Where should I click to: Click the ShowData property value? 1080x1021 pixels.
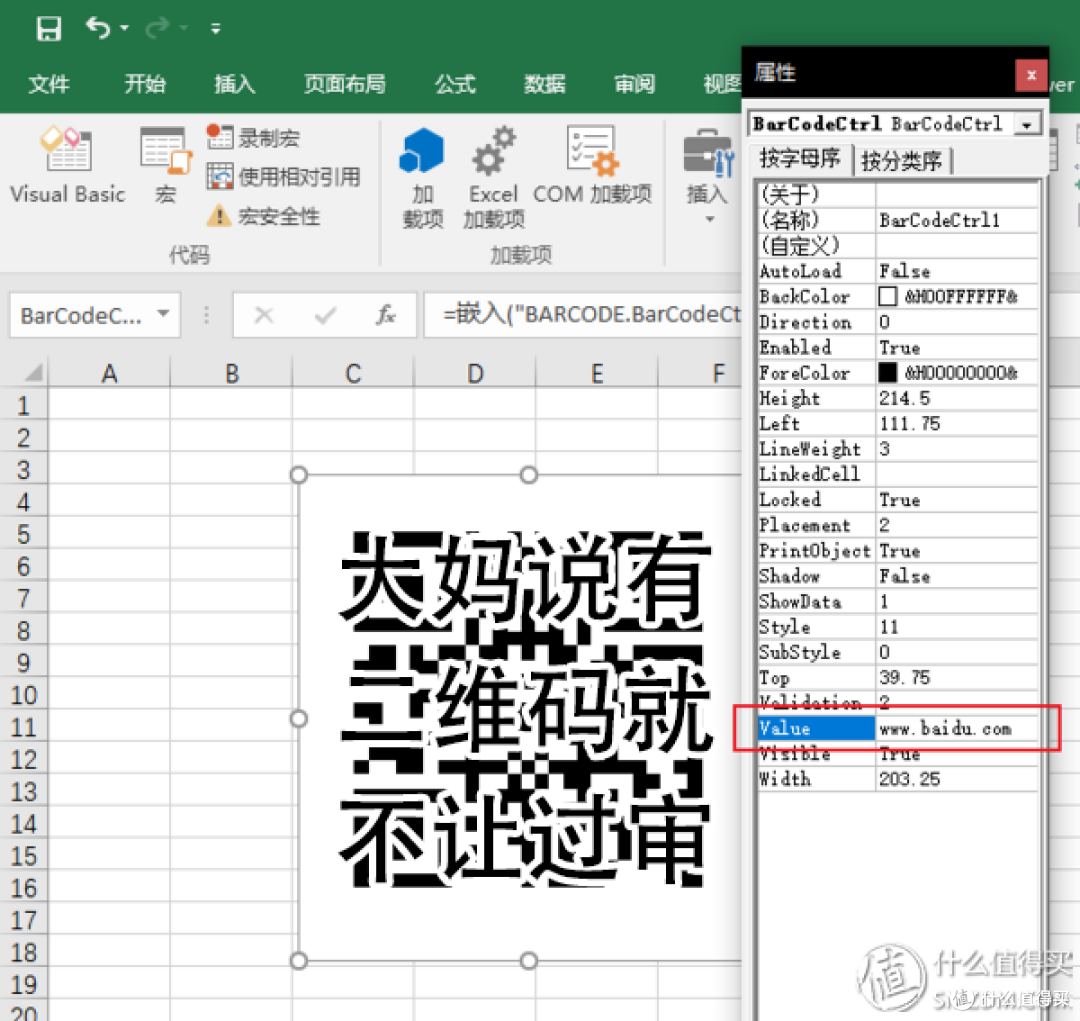[x=957, y=601]
